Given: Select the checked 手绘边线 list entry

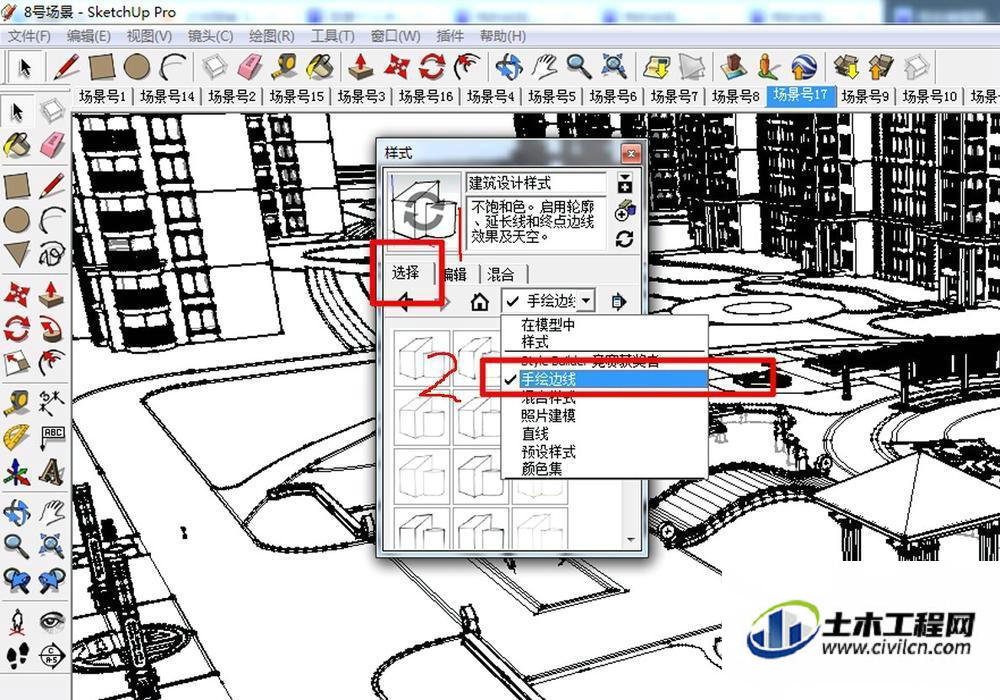Looking at the screenshot, I should tap(605, 379).
